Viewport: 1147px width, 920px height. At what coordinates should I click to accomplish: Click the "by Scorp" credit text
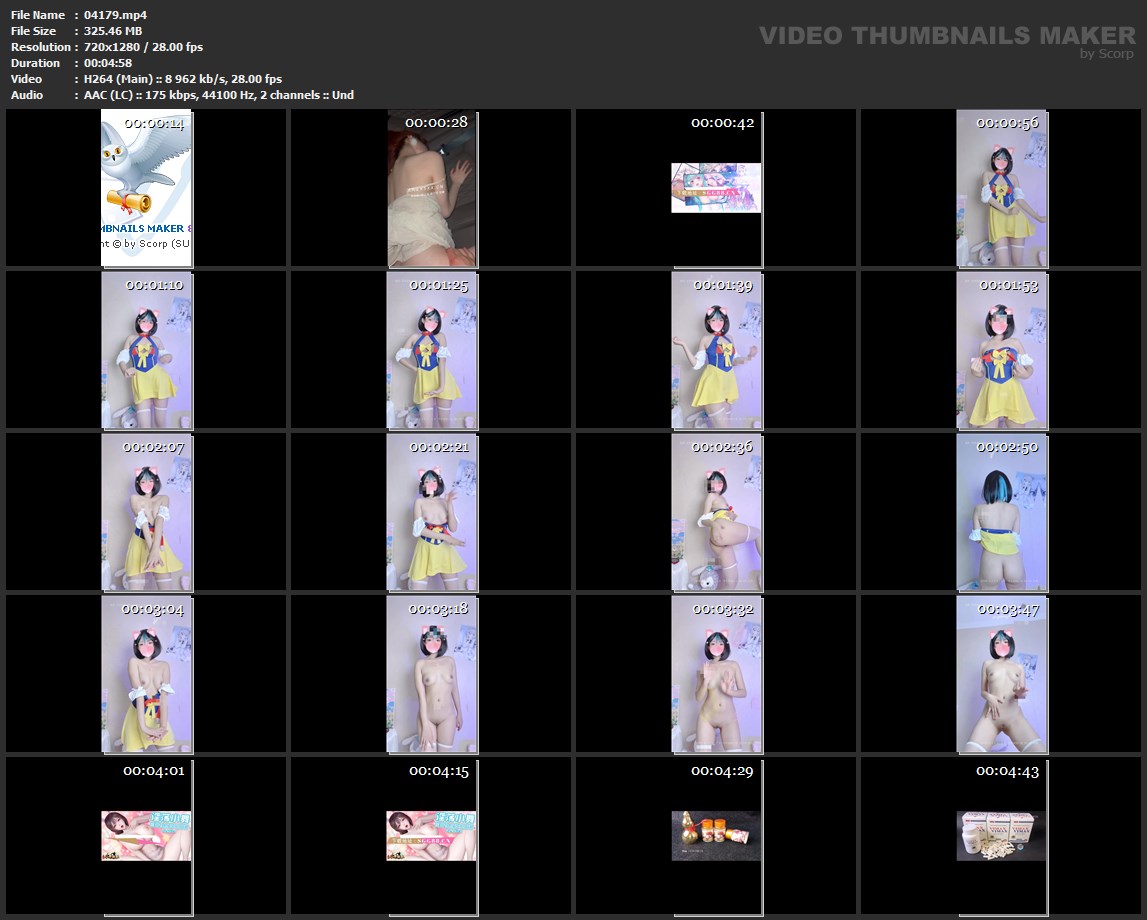click(1106, 54)
